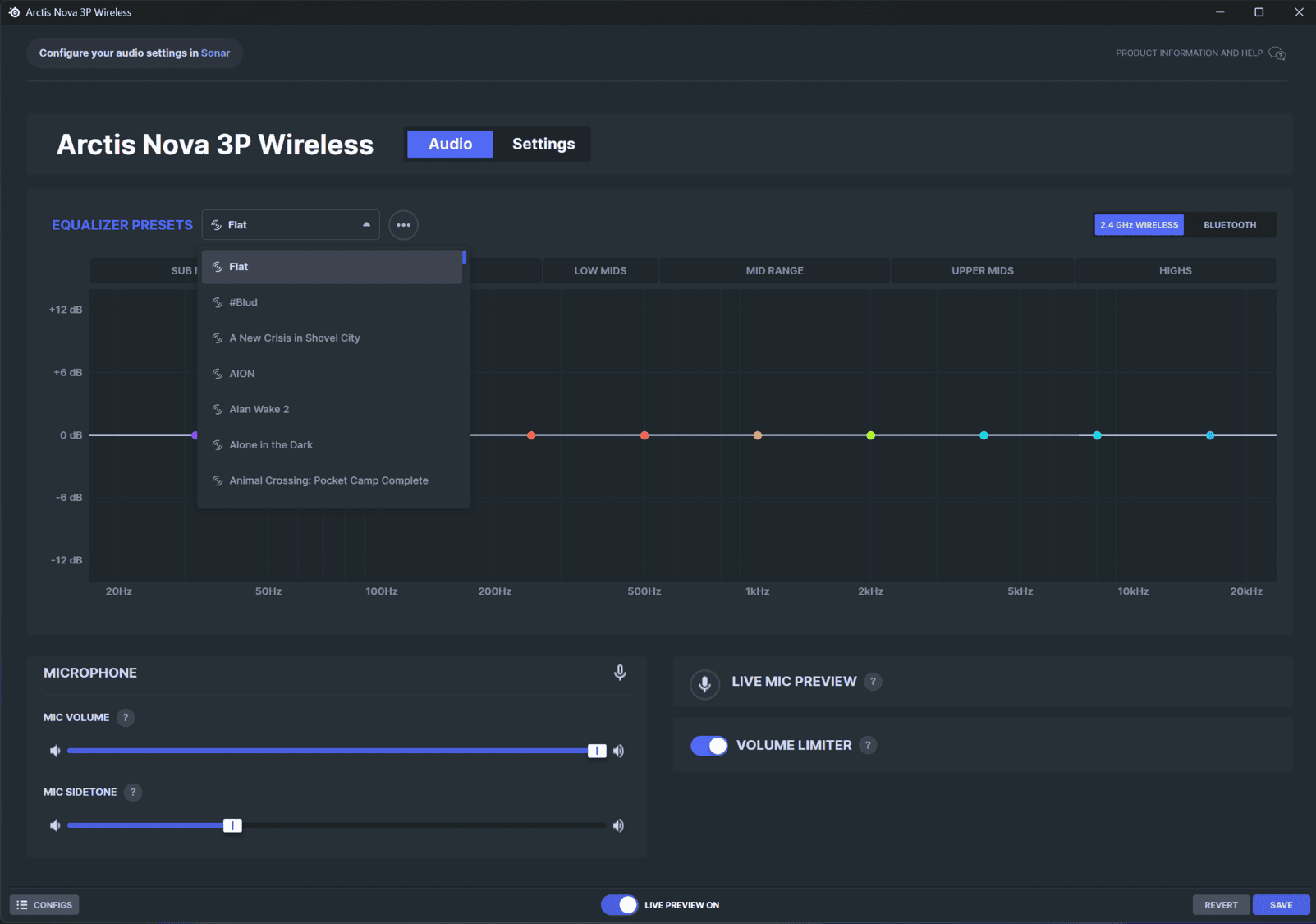Screen dimensions: 1316x924
Task: Choose the #Blud preset
Action: pyautogui.click(x=332, y=302)
